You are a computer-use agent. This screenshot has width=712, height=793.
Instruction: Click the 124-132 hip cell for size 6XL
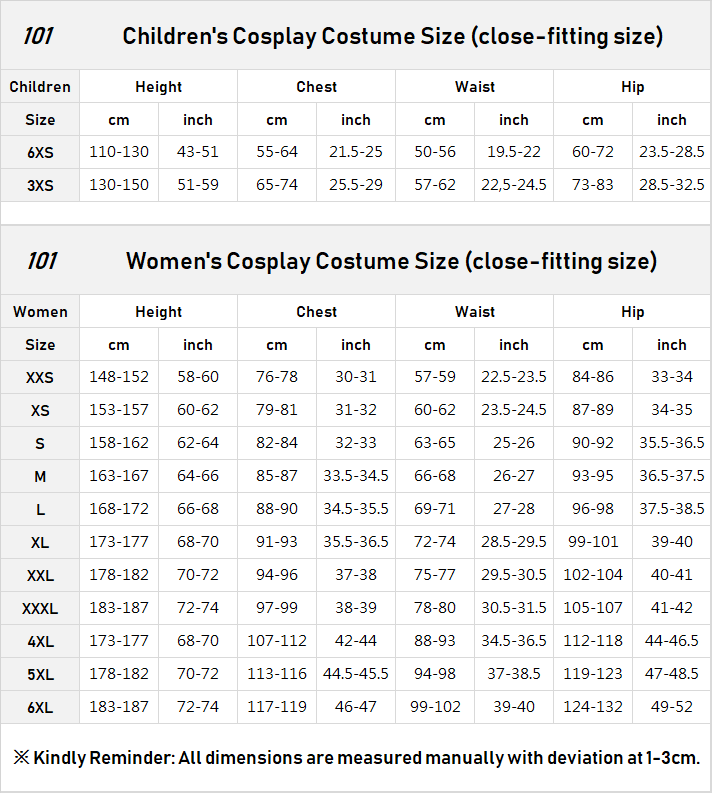coord(593,707)
